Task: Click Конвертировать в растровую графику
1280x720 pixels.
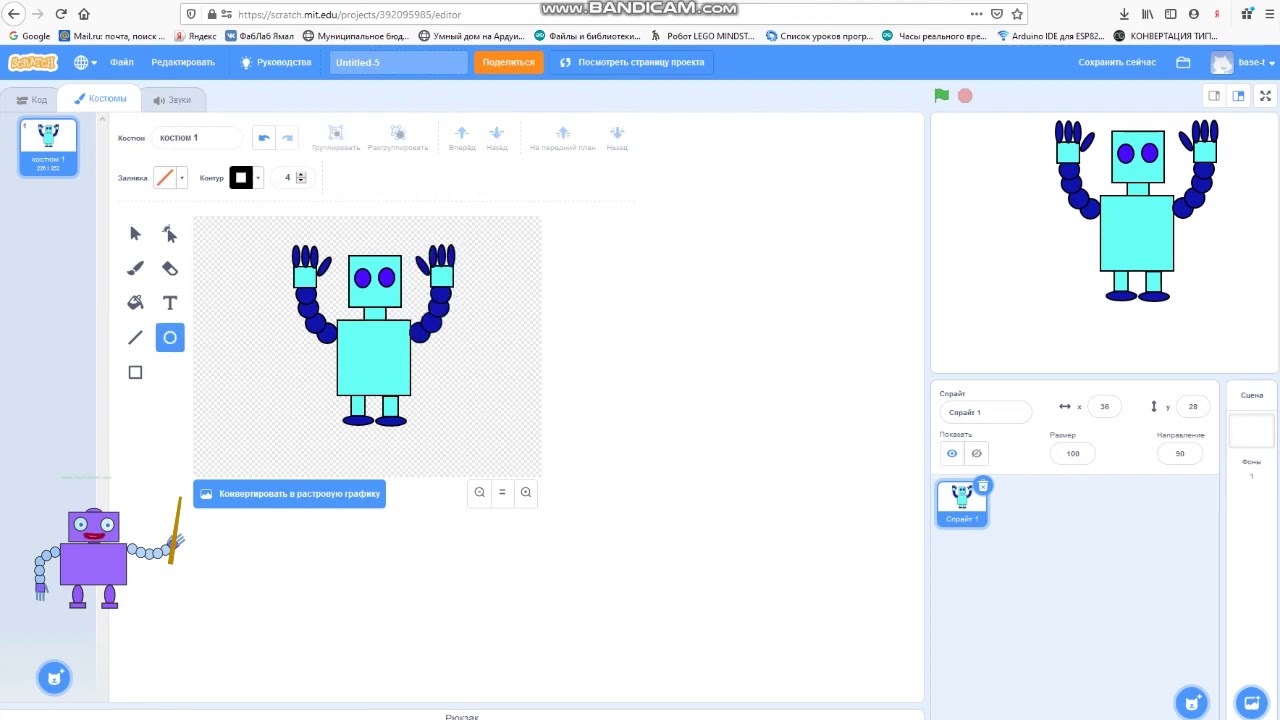Action: point(289,494)
